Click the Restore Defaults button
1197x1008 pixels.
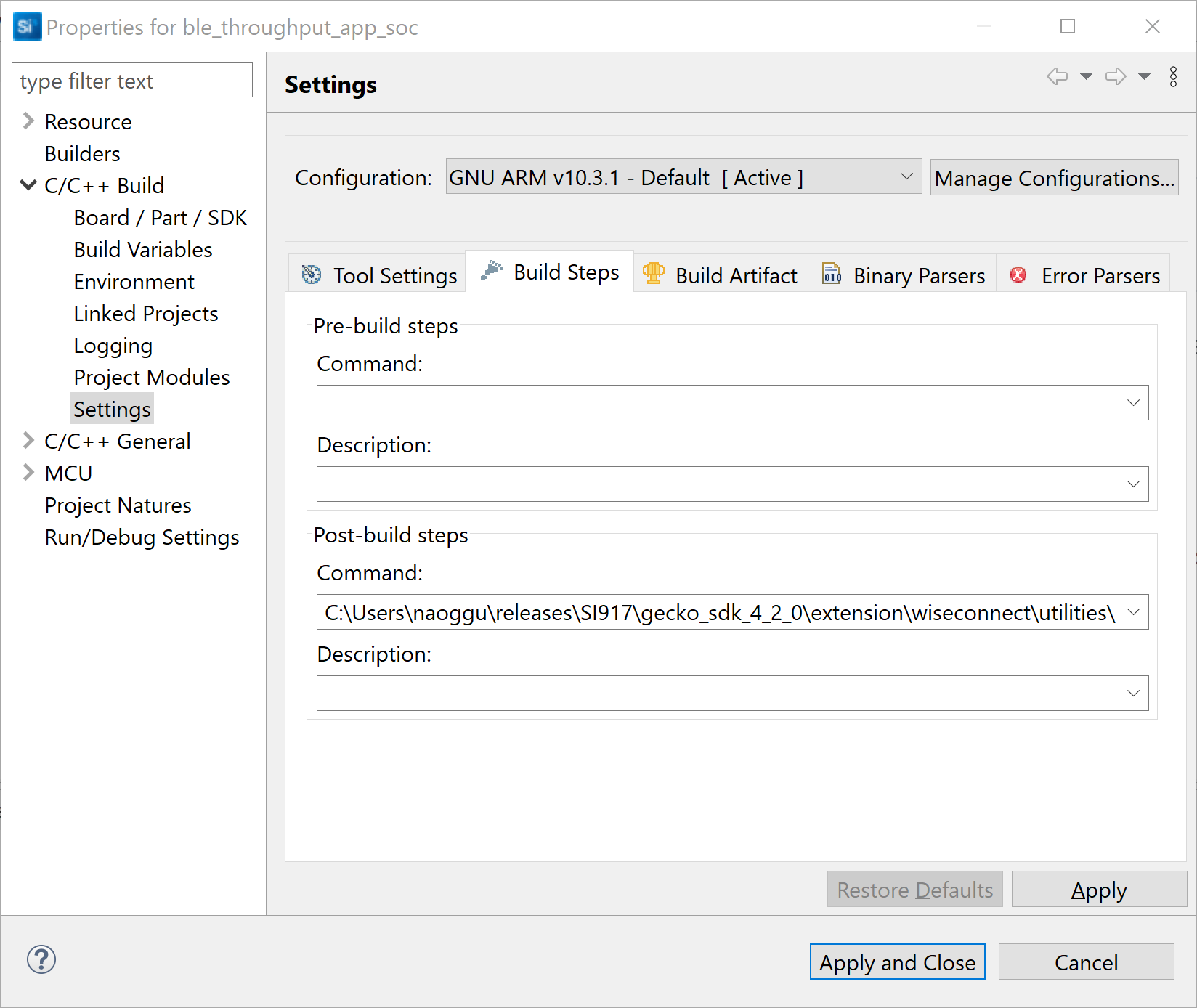(x=914, y=889)
